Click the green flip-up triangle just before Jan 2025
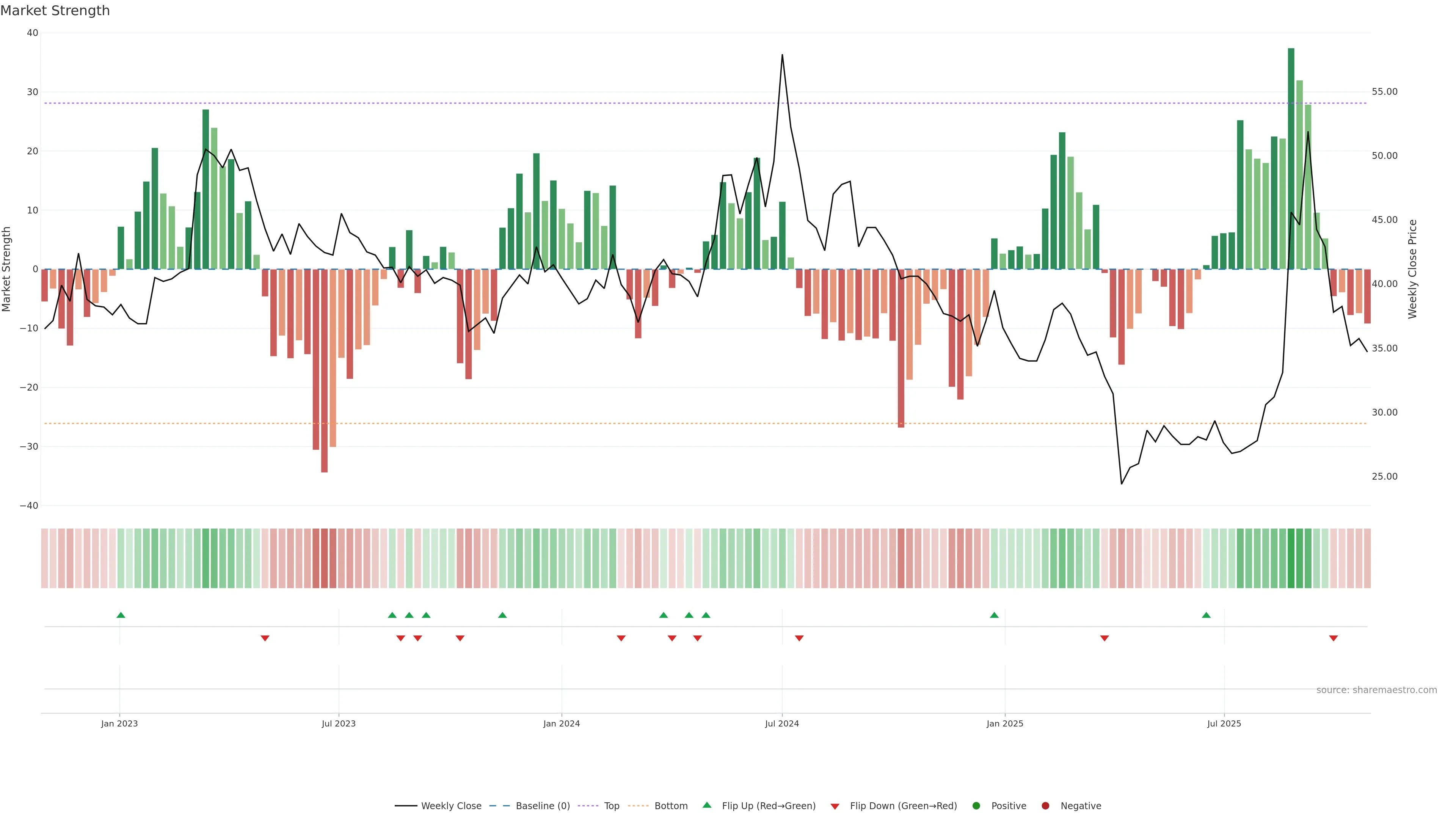Image resolution: width=1456 pixels, height=819 pixels. [x=994, y=615]
